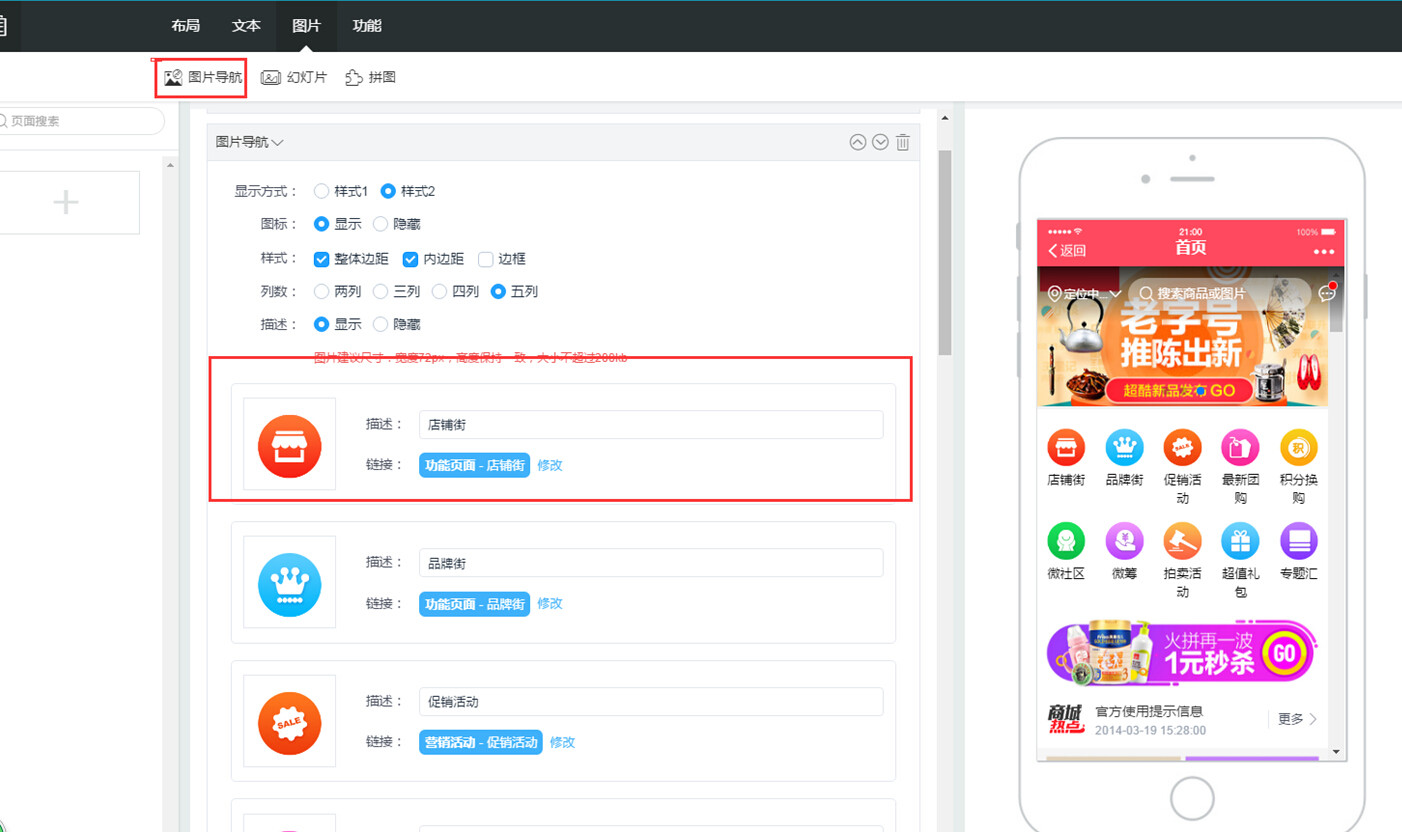Delete the 图片导航 module with trash icon
Screen dimensions: 1402x832
click(x=903, y=142)
